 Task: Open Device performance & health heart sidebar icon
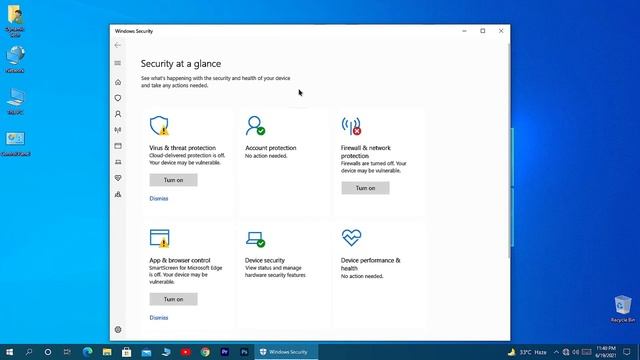coord(118,178)
